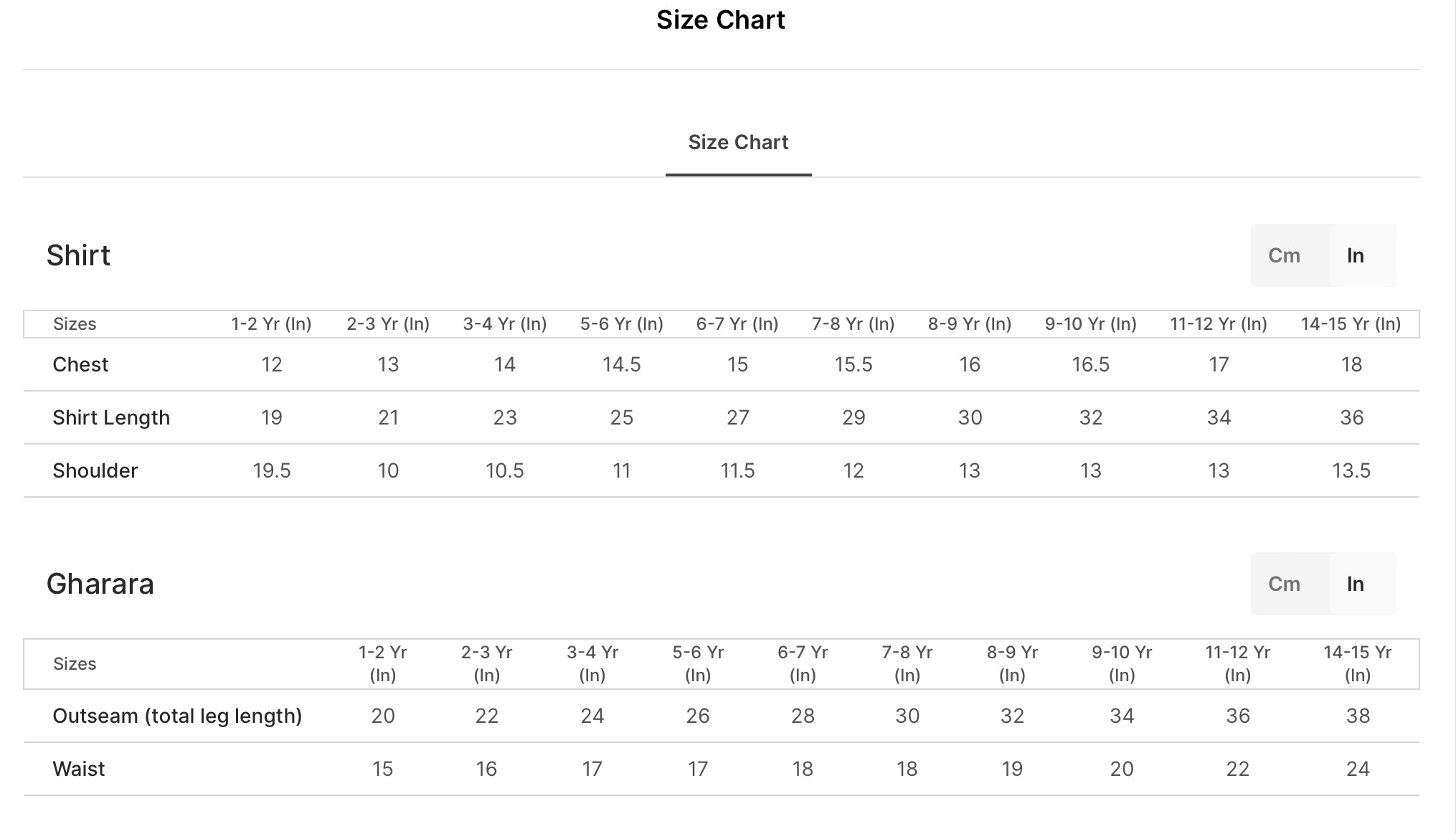This screenshot has width=1456, height=834.
Task: Click the Gharara section heading
Action: click(x=100, y=584)
